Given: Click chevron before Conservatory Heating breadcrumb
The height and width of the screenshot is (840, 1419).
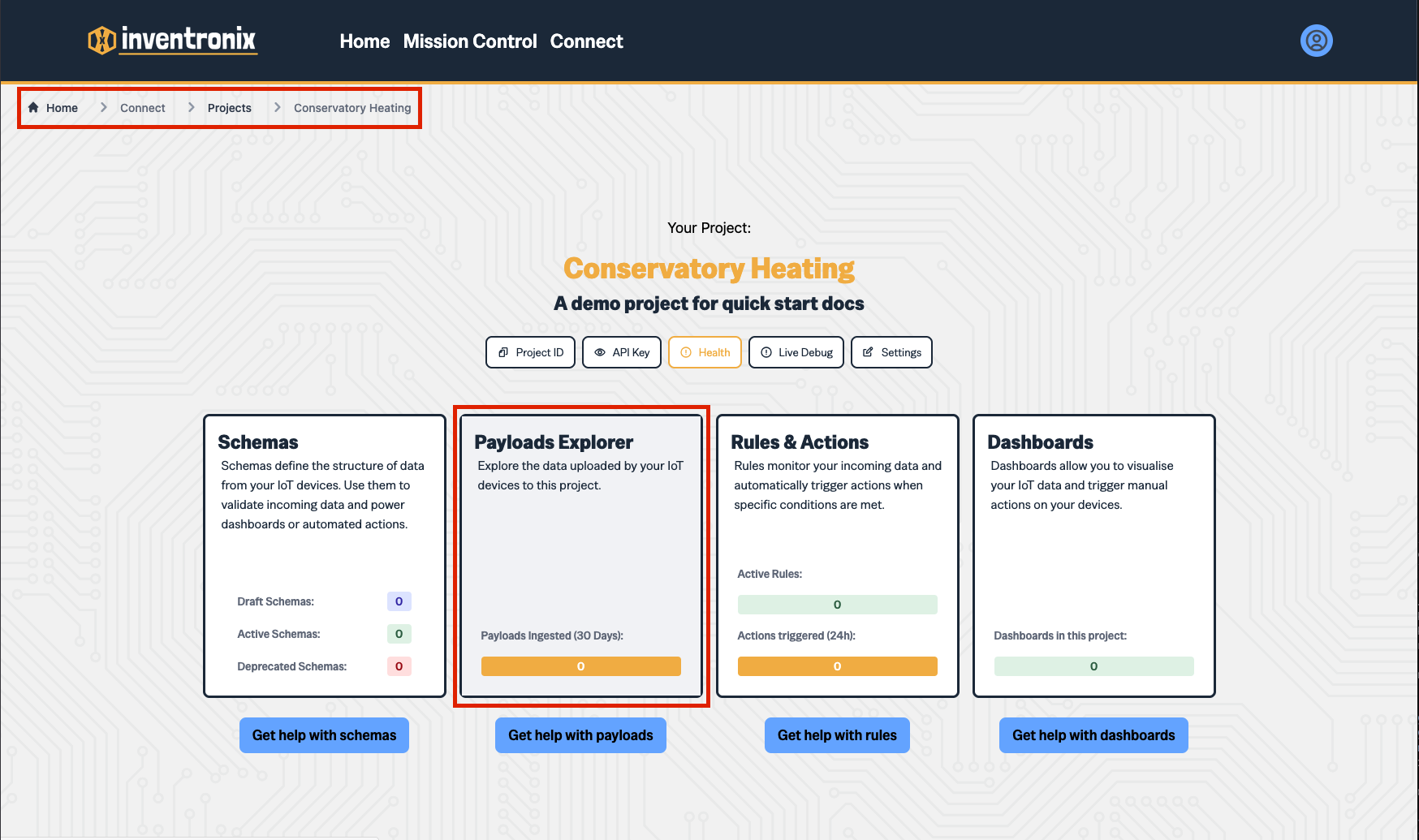Looking at the screenshot, I should click(277, 108).
